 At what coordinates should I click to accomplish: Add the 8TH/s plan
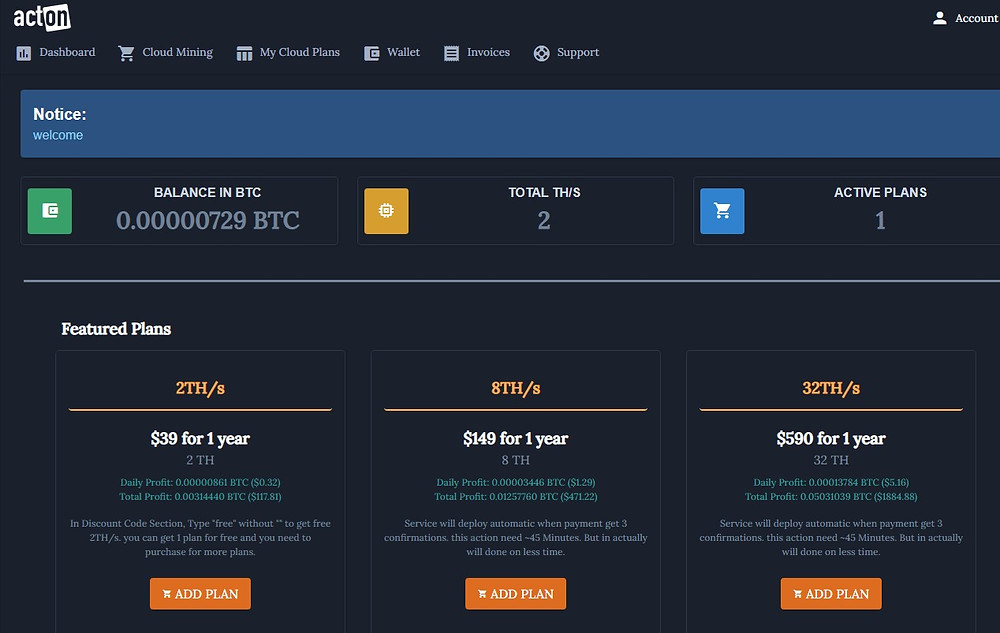point(515,593)
